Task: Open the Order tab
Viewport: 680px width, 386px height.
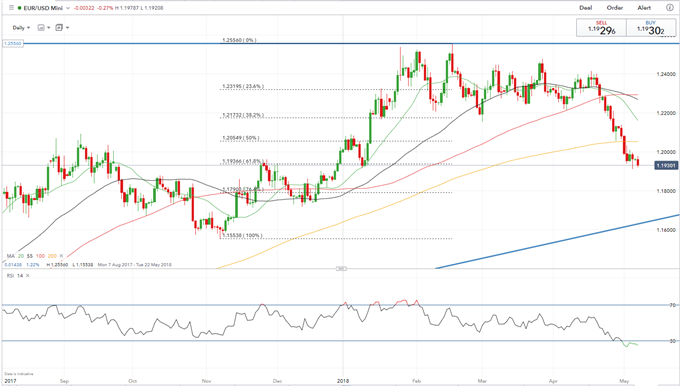Action: click(615, 8)
